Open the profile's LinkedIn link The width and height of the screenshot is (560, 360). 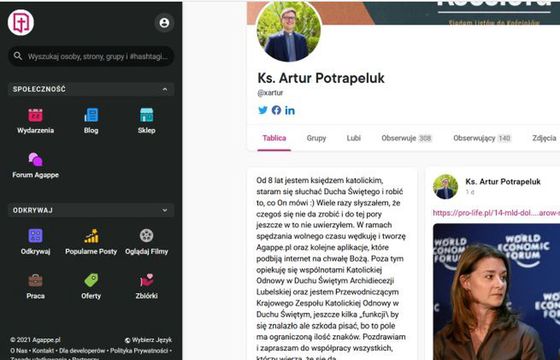point(290,110)
